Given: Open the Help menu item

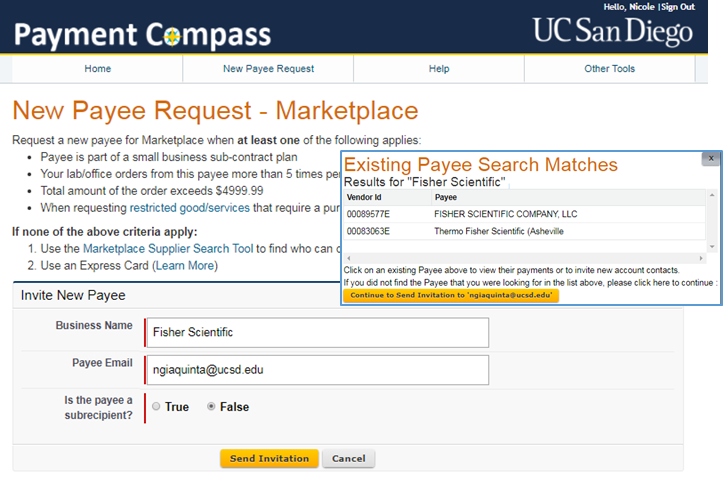Looking at the screenshot, I should click(x=439, y=69).
